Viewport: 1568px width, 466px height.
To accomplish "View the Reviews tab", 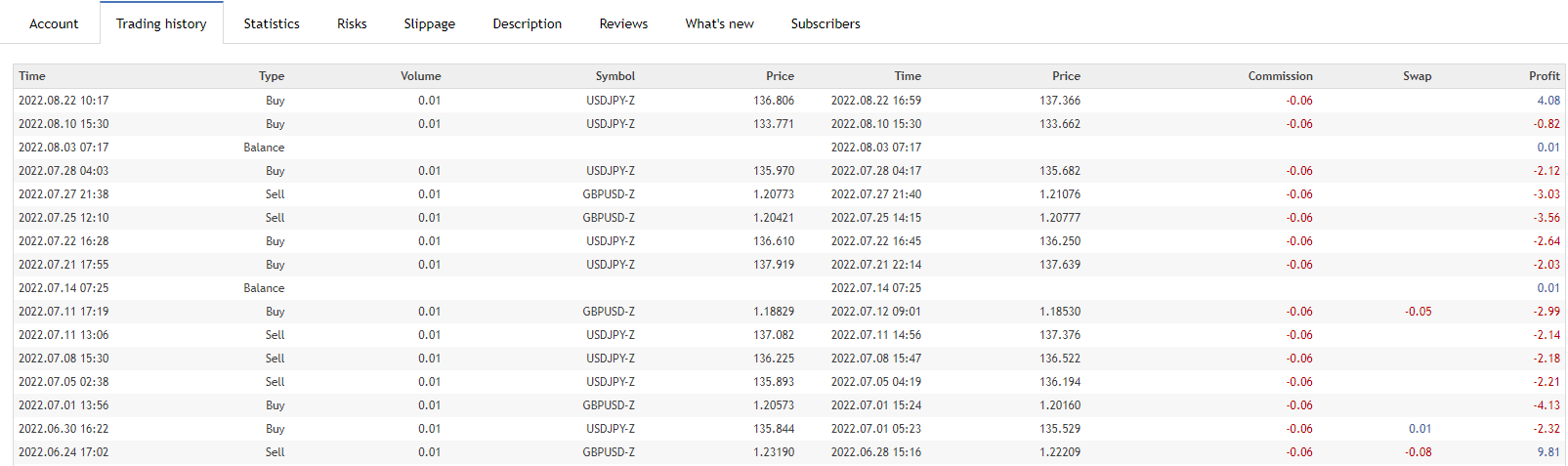I will [623, 23].
